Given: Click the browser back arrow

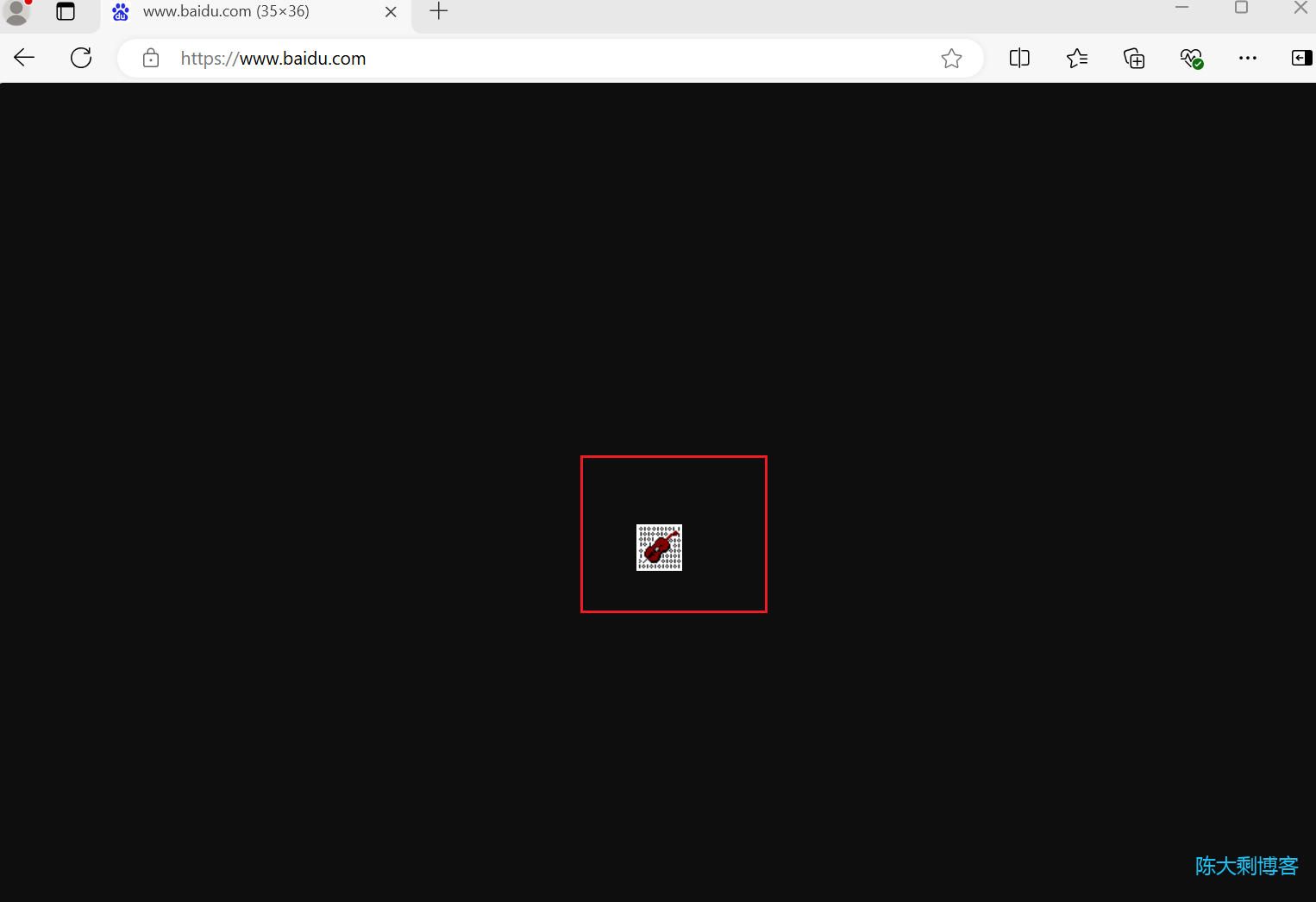Looking at the screenshot, I should point(24,58).
